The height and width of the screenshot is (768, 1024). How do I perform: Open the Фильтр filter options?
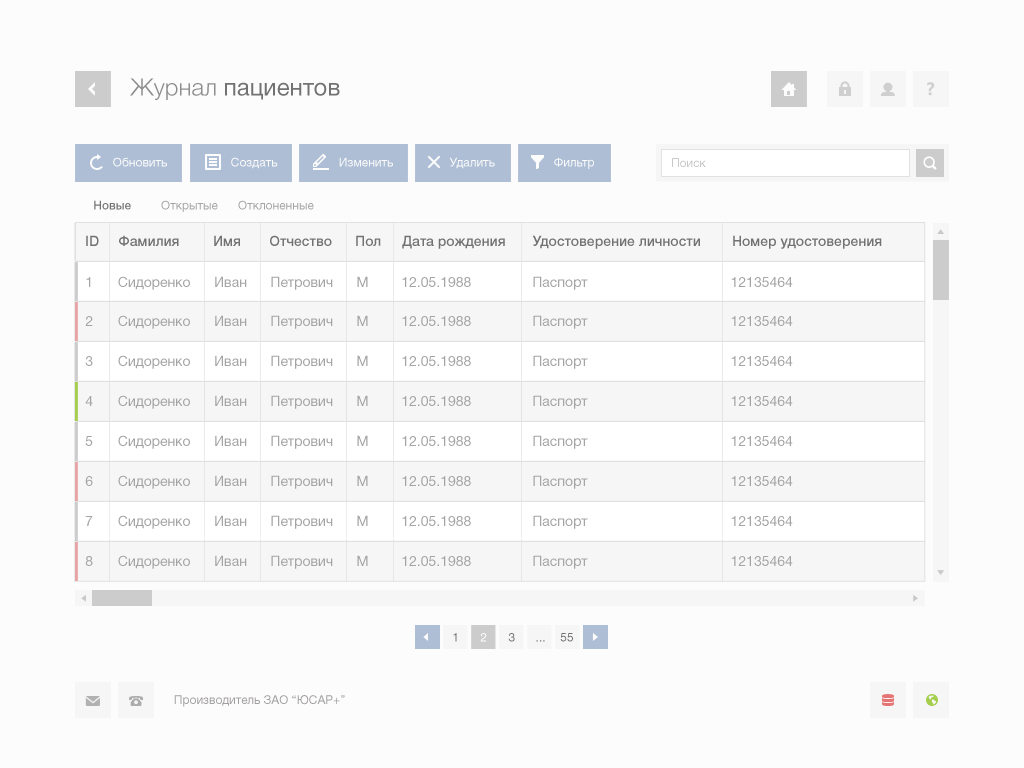[x=564, y=163]
